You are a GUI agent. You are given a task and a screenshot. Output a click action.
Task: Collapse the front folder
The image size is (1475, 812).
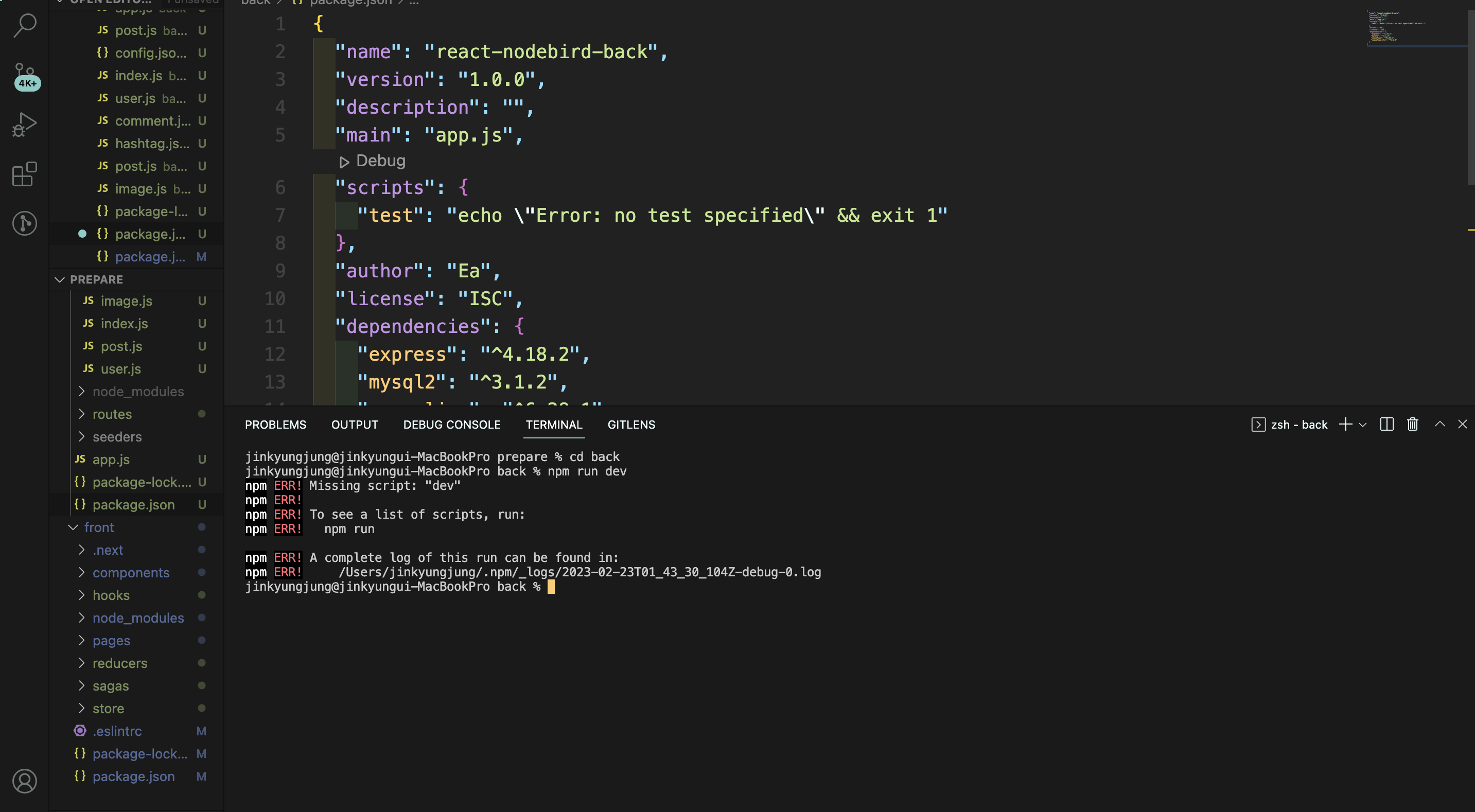136,527
